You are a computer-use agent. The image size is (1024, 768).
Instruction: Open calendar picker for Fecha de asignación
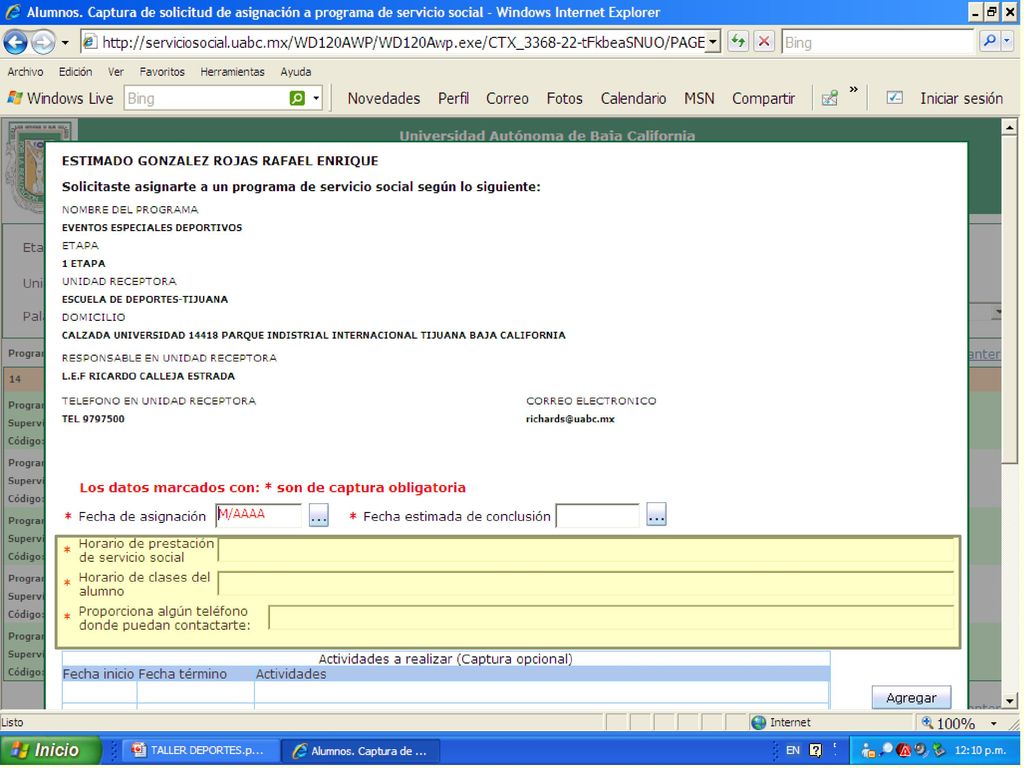coord(318,515)
